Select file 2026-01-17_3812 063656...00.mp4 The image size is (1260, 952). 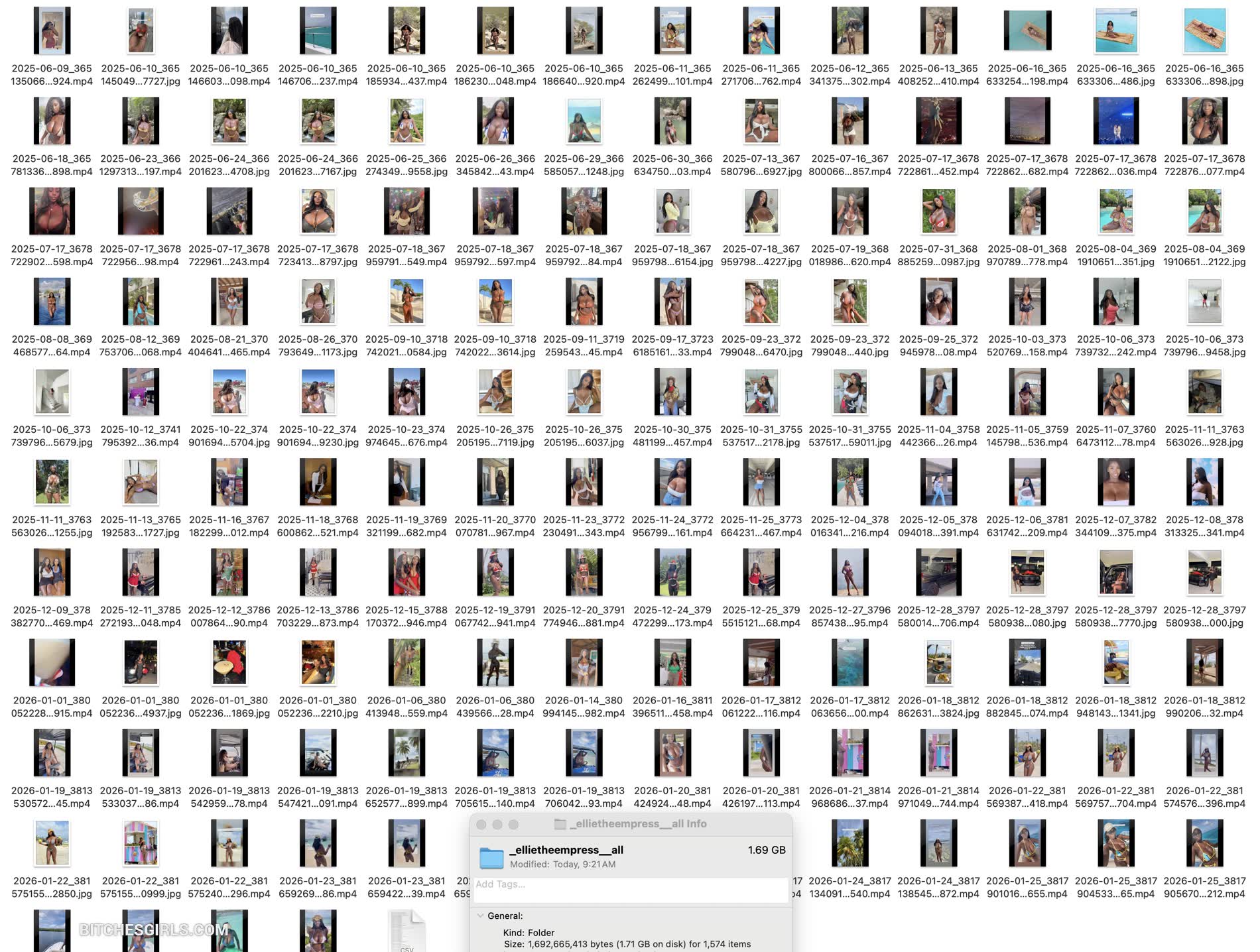[x=850, y=662]
